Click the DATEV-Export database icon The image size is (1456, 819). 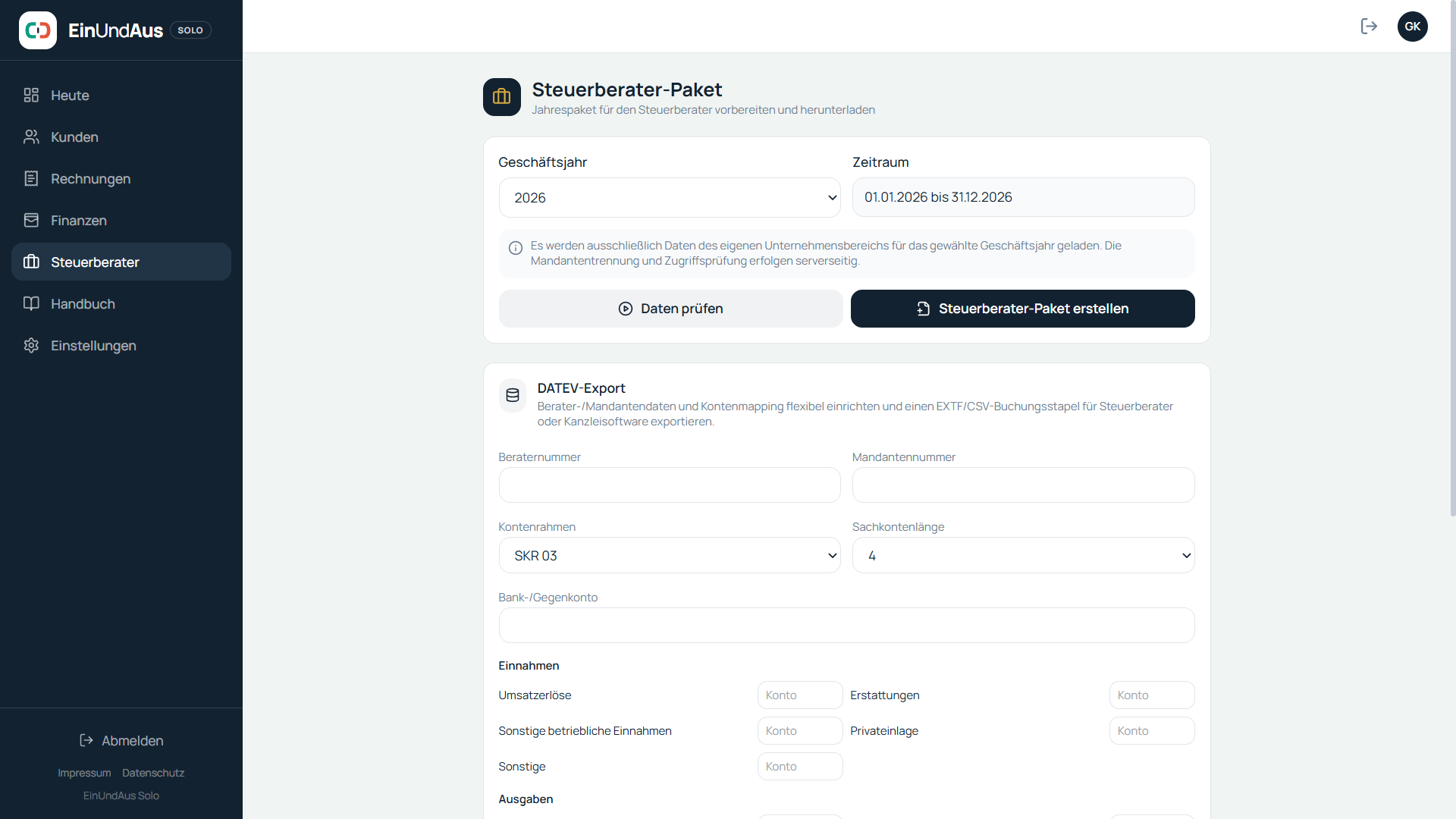tap(513, 395)
